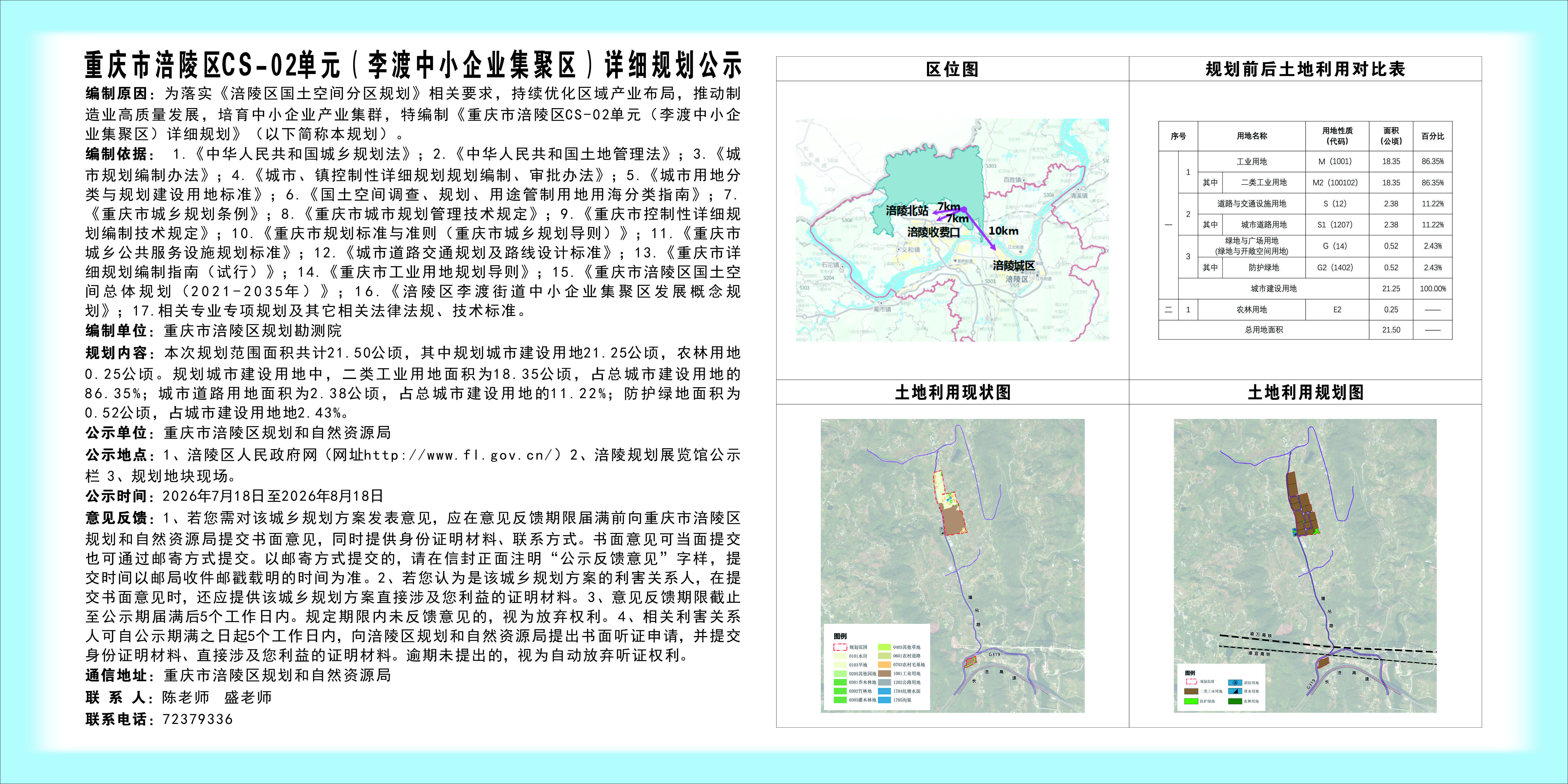The height and width of the screenshot is (784, 1568).
Task: Select the gray 1202公路用地 swatch
Action: [884, 682]
